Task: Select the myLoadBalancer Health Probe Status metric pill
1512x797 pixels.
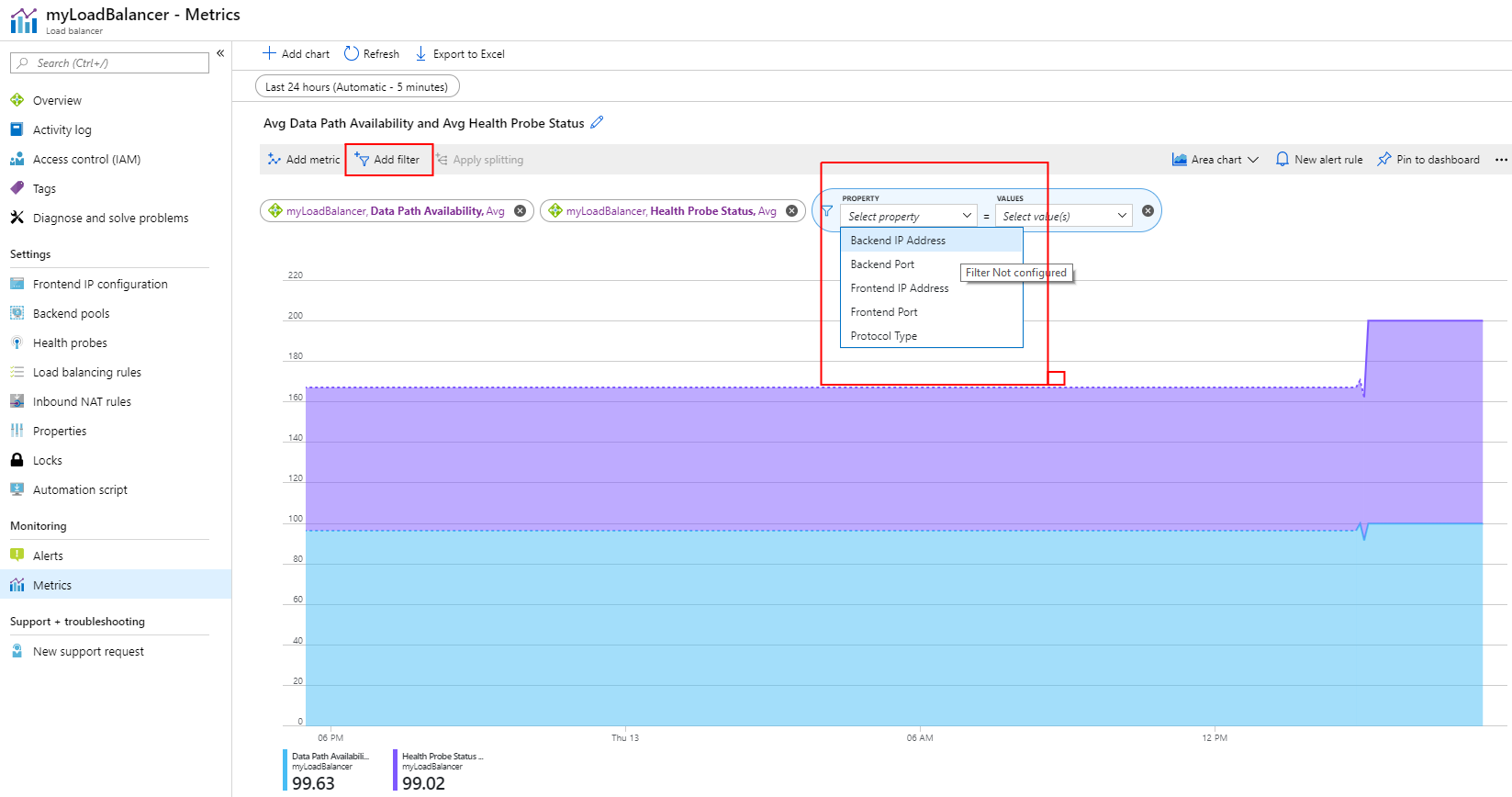Action: pos(672,211)
